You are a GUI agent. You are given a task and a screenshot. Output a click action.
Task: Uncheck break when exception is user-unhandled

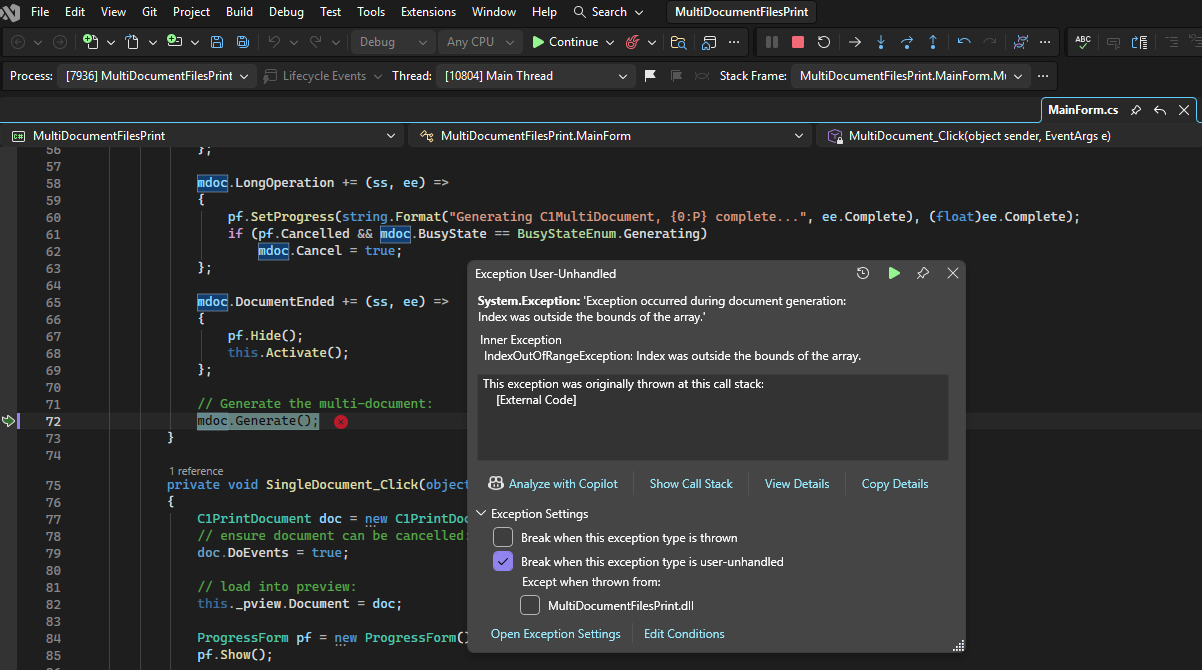[503, 562]
